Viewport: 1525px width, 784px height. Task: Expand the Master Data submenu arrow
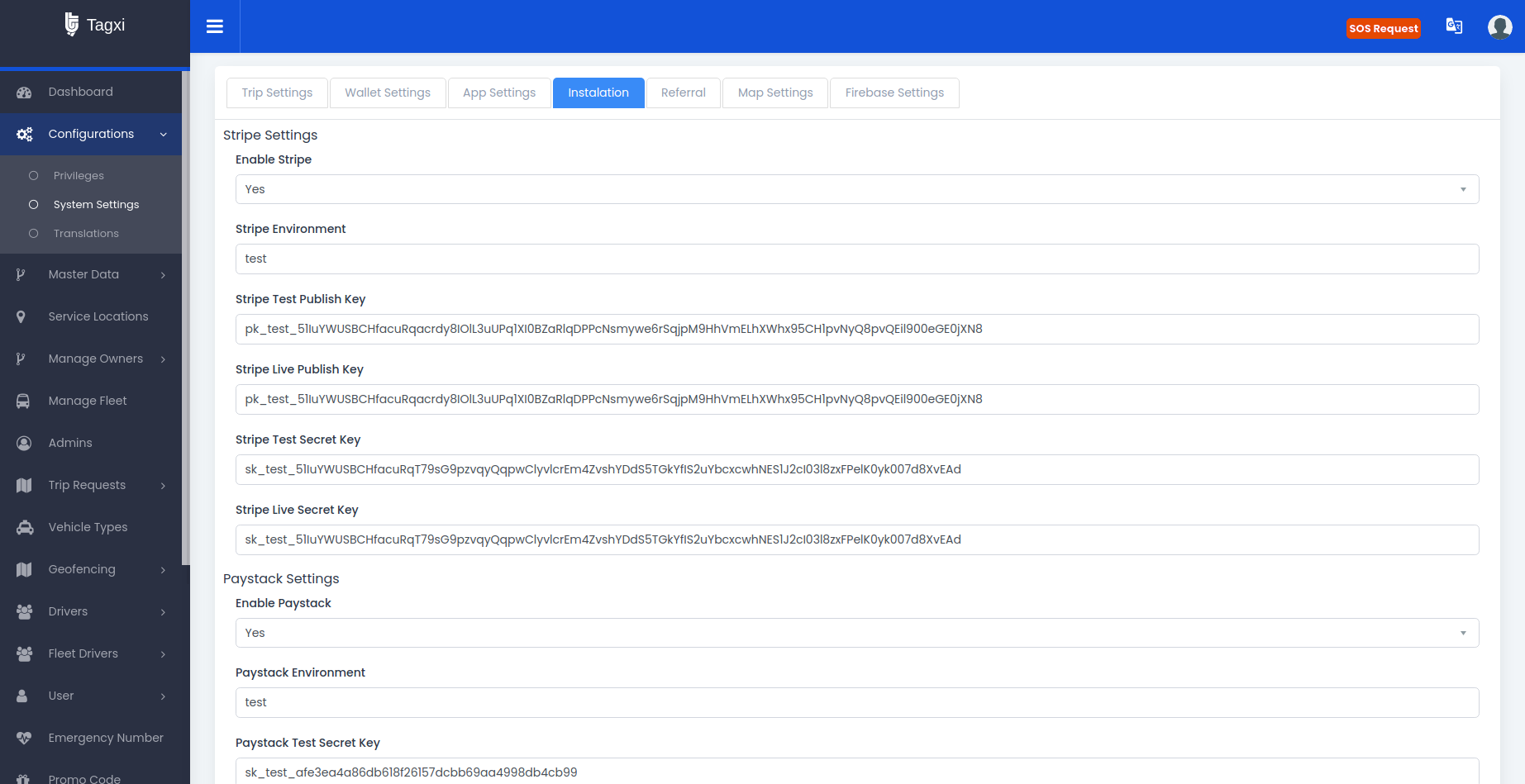pos(163,275)
